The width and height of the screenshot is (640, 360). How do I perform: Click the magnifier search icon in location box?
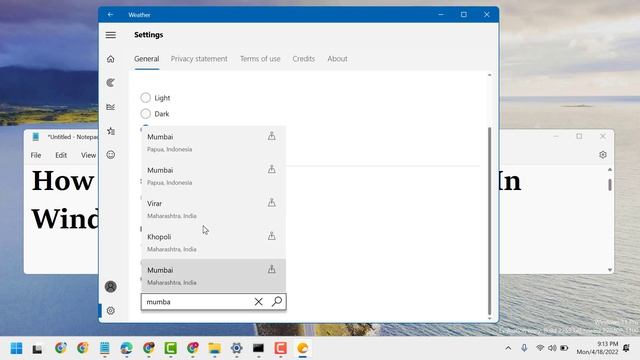pyautogui.click(x=277, y=301)
